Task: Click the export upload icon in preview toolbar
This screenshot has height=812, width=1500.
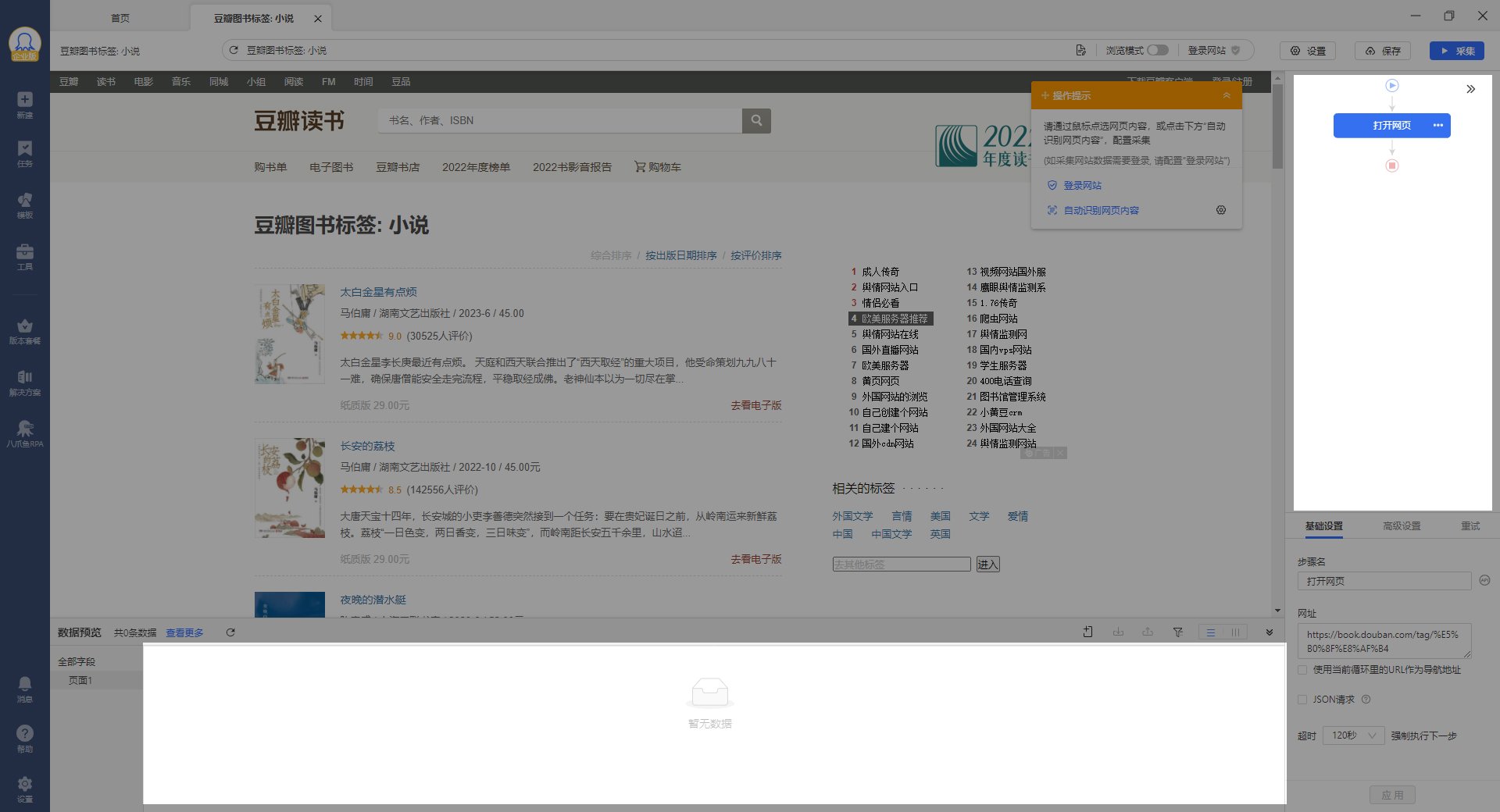Action: [1148, 632]
